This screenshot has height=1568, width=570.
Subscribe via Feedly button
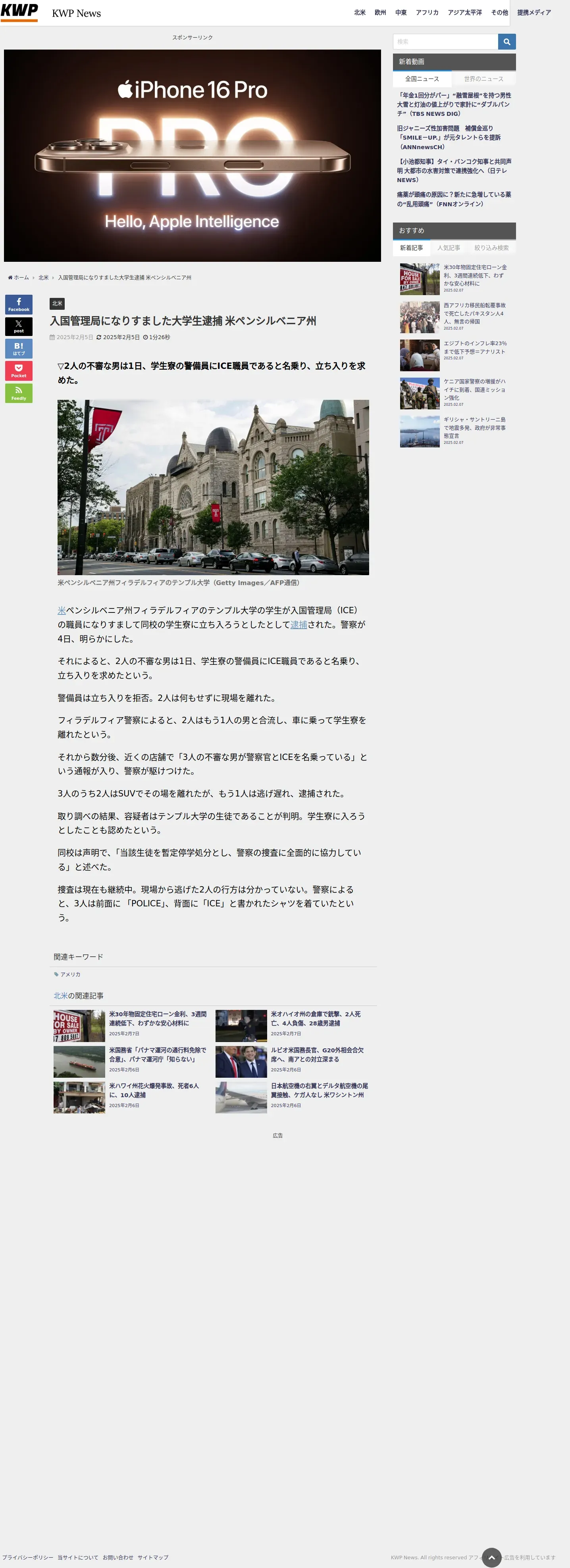click(x=19, y=393)
